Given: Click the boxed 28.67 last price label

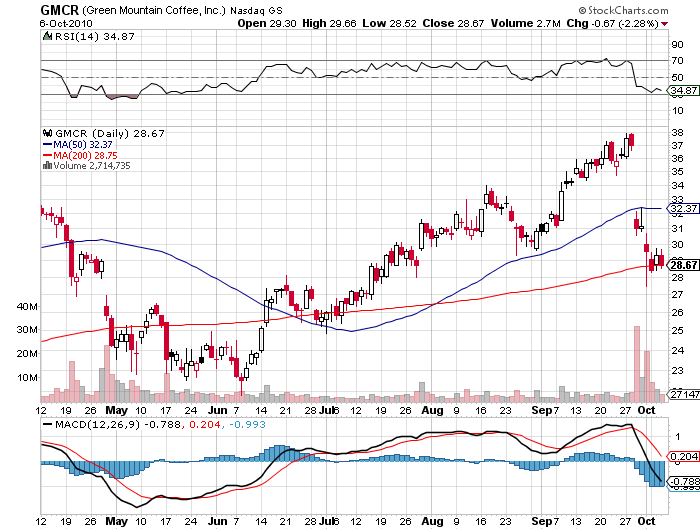Looking at the screenshot, I should [683, 265].
